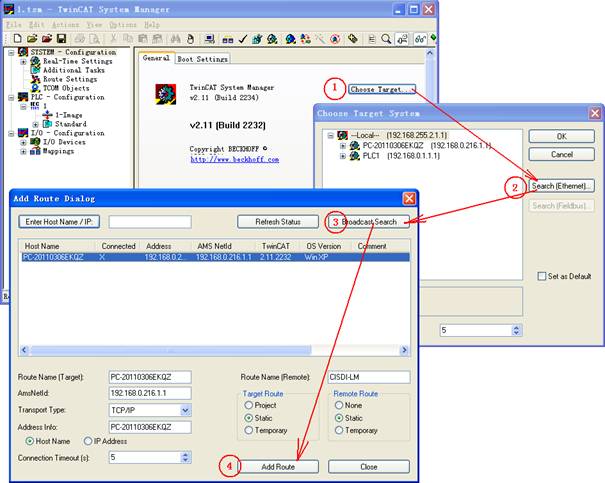Click the Open folder toolbar icon
605x483 pixels.
[32, 38]
